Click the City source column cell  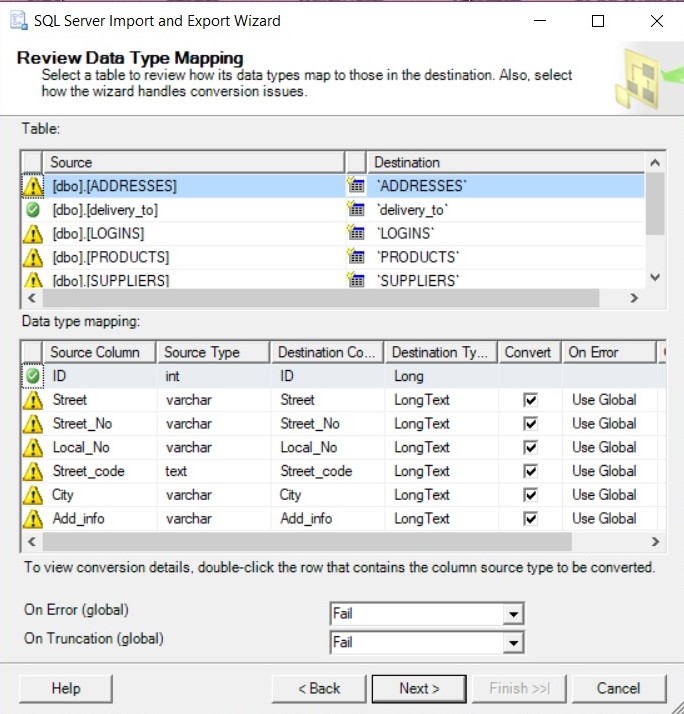click(x=99, y=495)
